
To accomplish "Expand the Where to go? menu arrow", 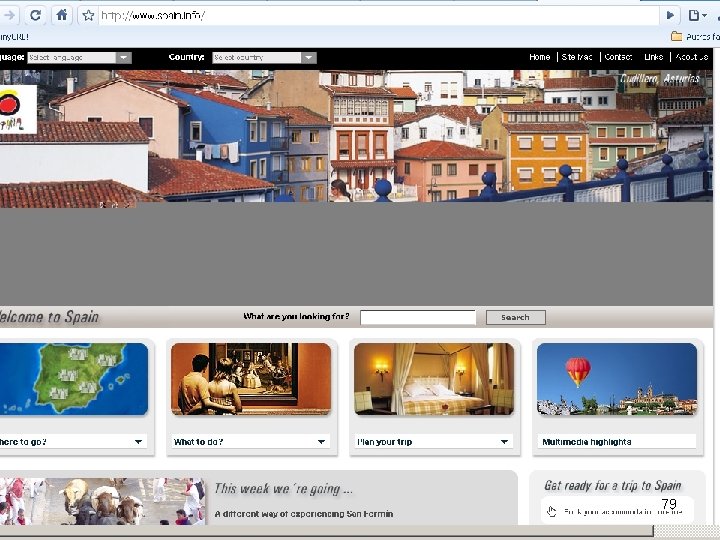I will tap(138, 442).
